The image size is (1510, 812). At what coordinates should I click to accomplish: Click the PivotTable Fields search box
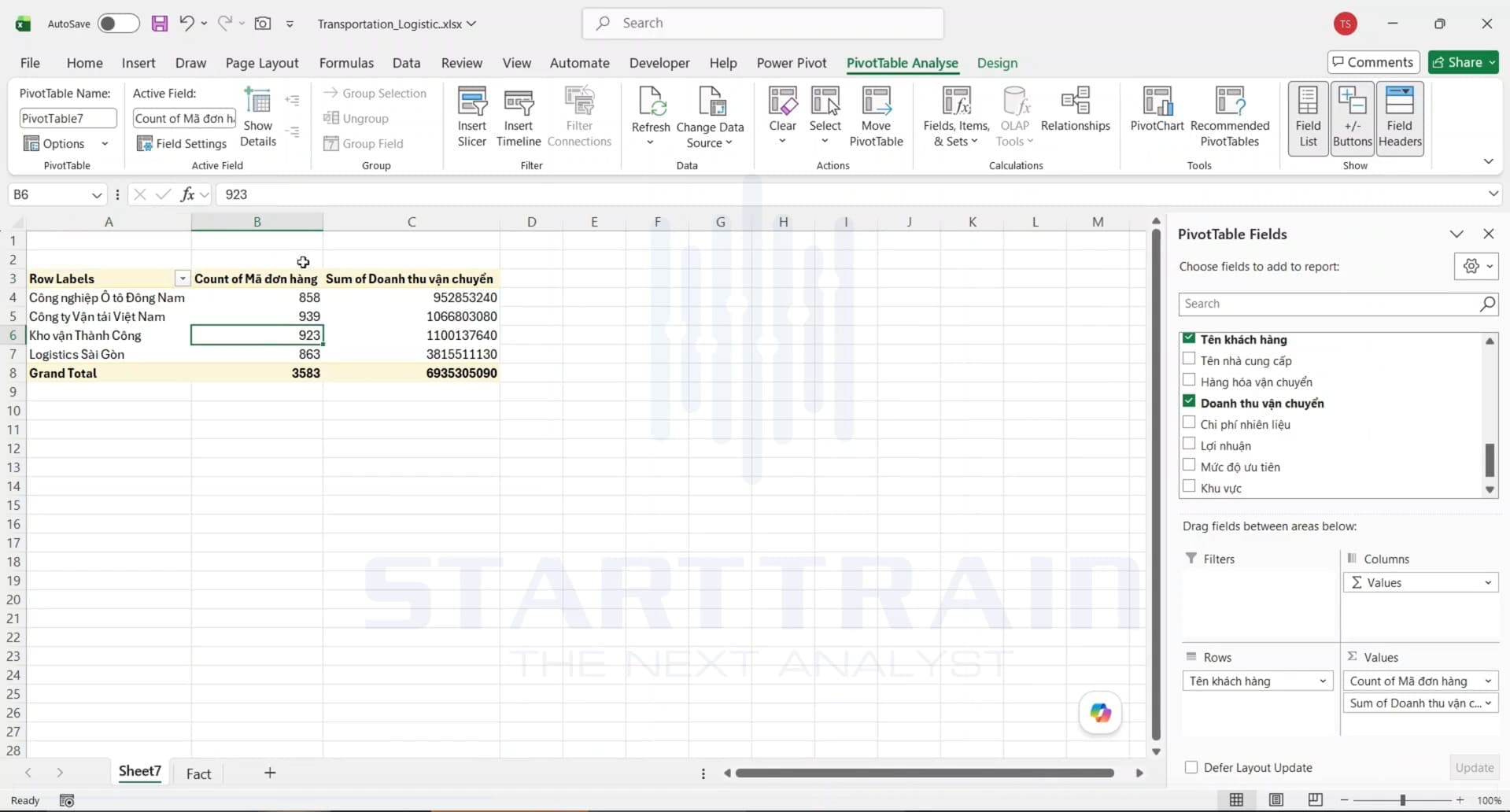click(x=1338, y=304)
